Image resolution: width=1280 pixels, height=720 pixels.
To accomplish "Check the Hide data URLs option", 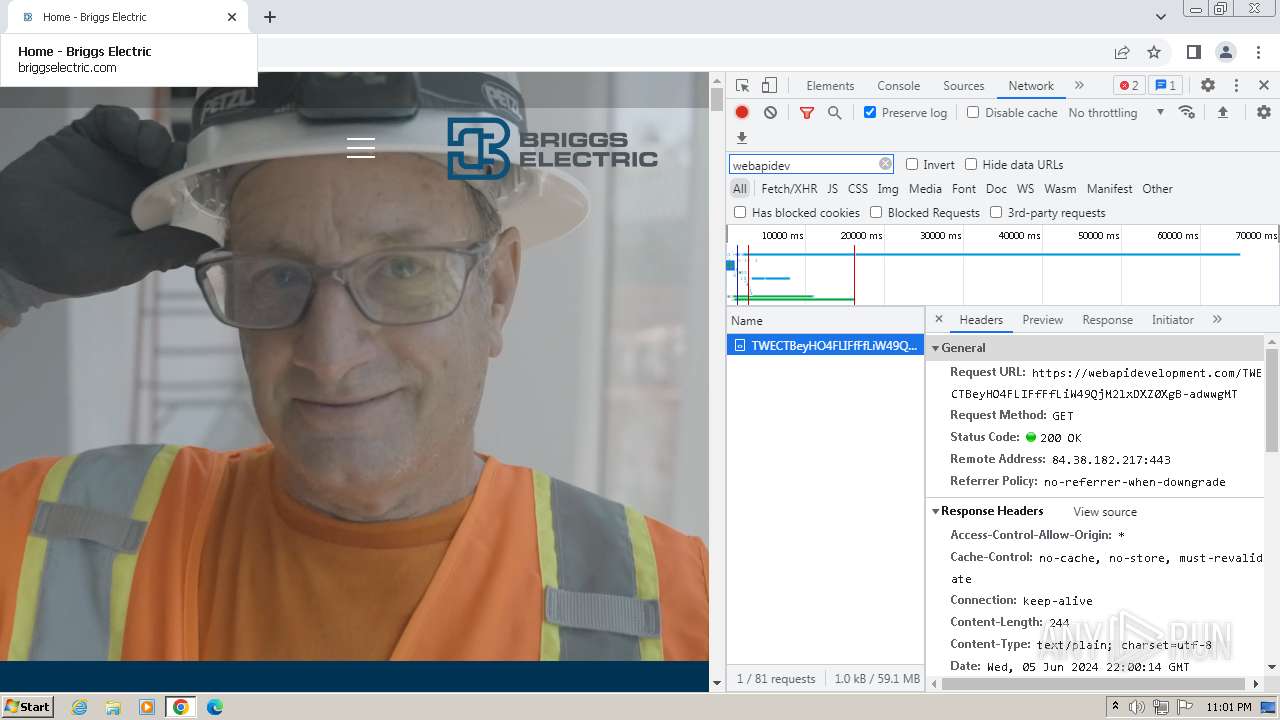I will 971,165.
